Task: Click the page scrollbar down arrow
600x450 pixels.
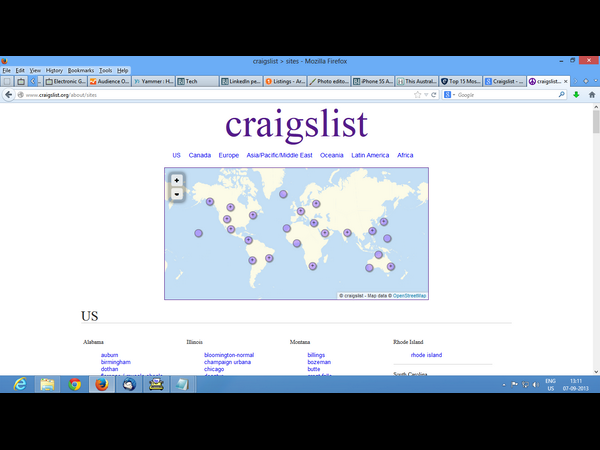Action: point(596,371)
